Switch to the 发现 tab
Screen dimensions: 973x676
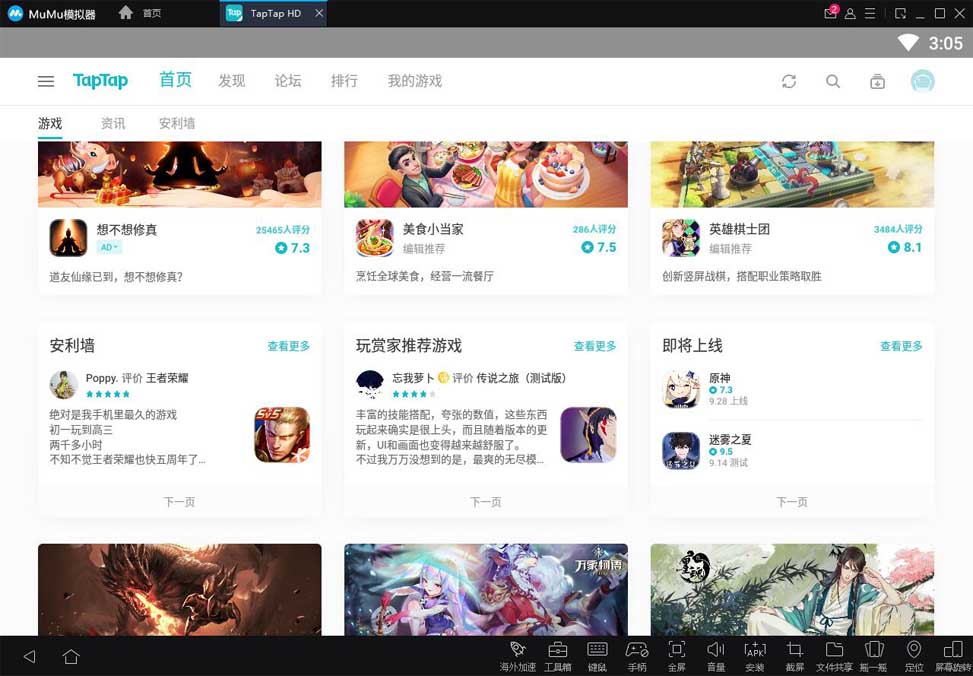point(231,81)
